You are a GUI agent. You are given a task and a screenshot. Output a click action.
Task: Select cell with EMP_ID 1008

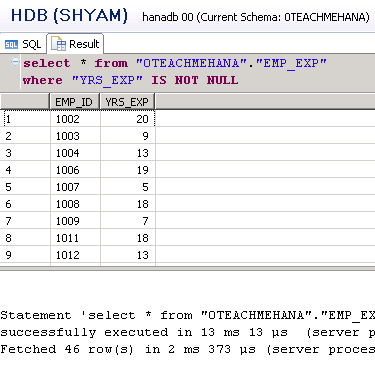[x=75, y=204]
